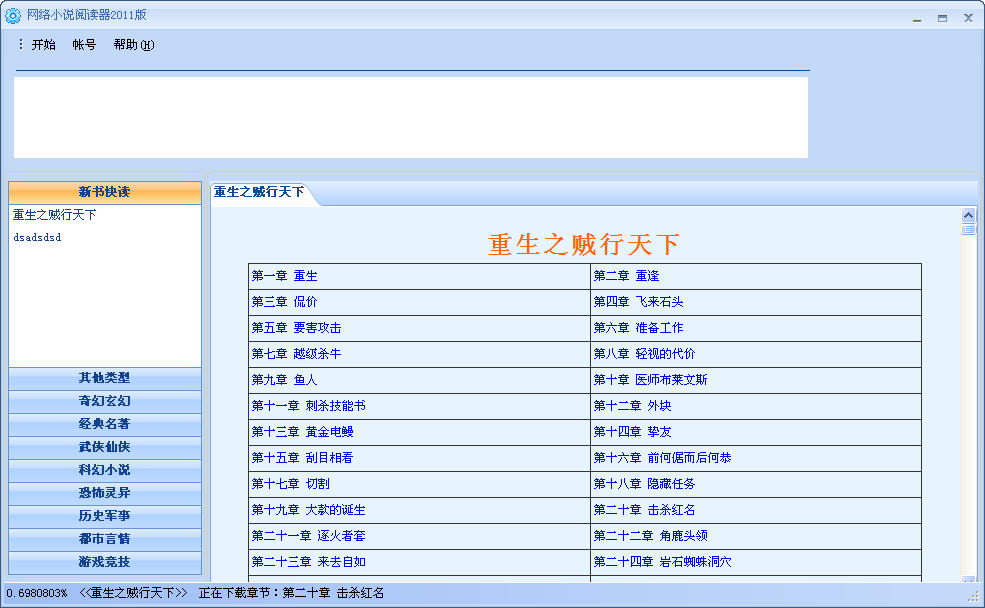
Task: Open chapter 第十五章 刮目相看
Action: [x=303, y=458]
